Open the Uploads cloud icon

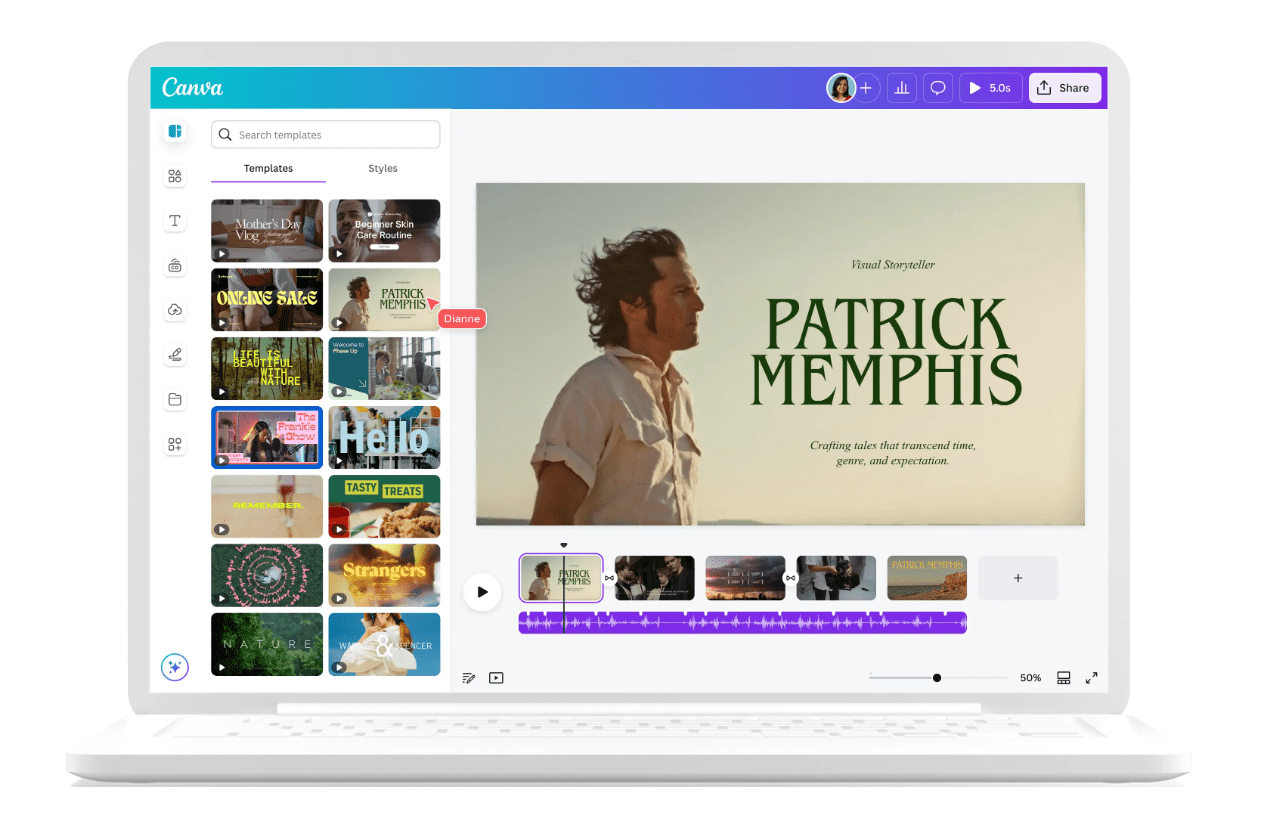click(175, 310)
